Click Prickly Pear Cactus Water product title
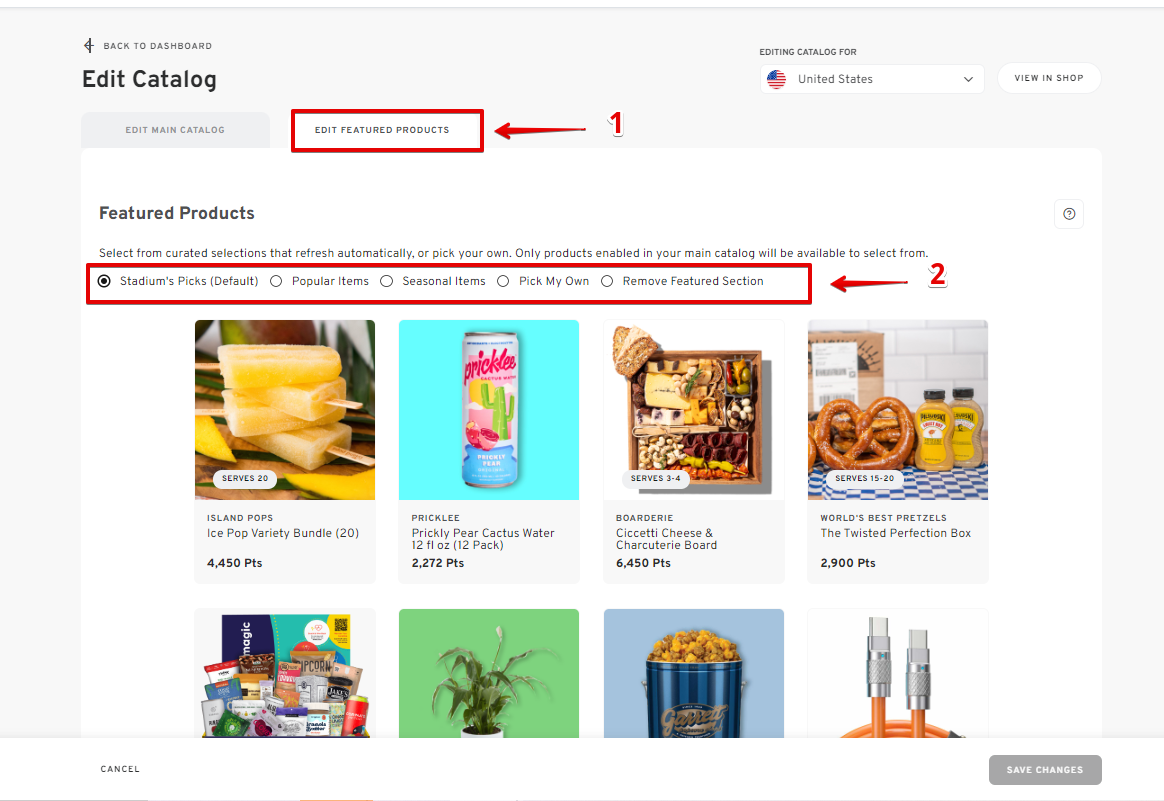 click(x=483, y=539)
